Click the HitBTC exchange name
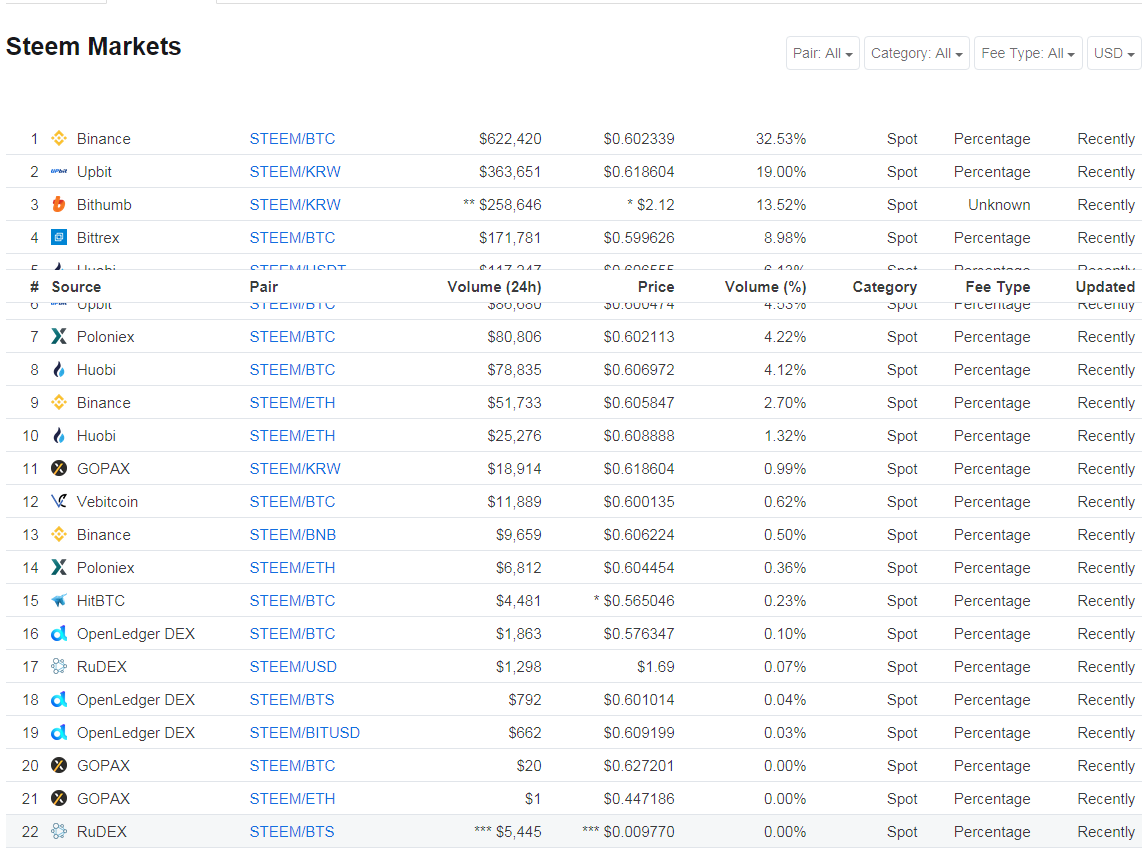Viewport: 1145px width, 864px height. [101, 600]
